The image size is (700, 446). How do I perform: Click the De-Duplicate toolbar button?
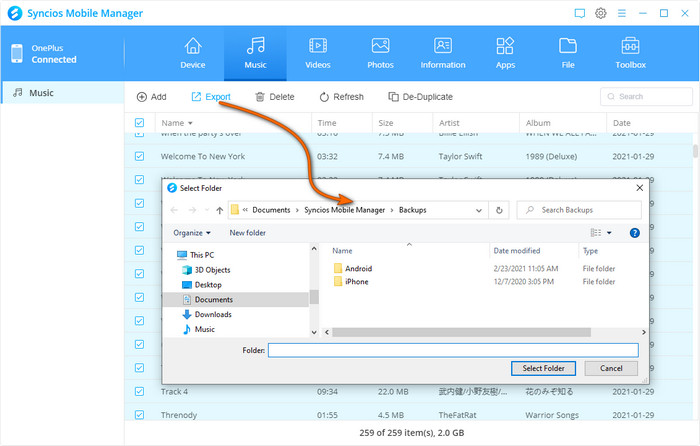tap(420, 97)
